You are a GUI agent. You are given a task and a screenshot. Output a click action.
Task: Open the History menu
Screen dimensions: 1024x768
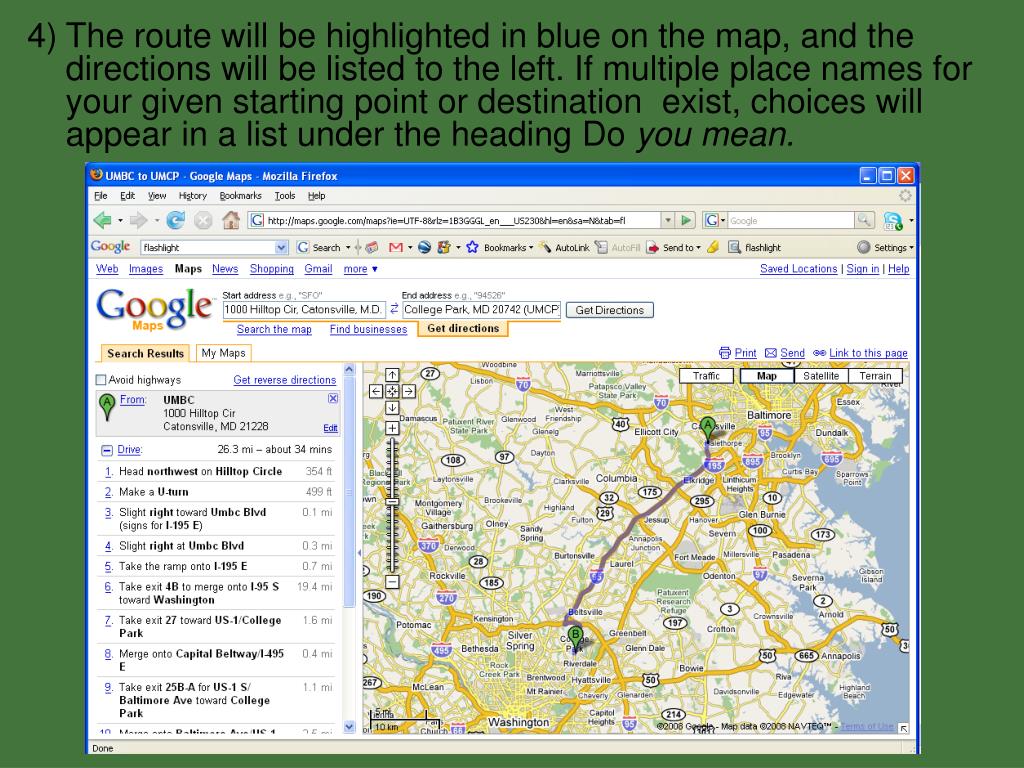click(192, 195)
